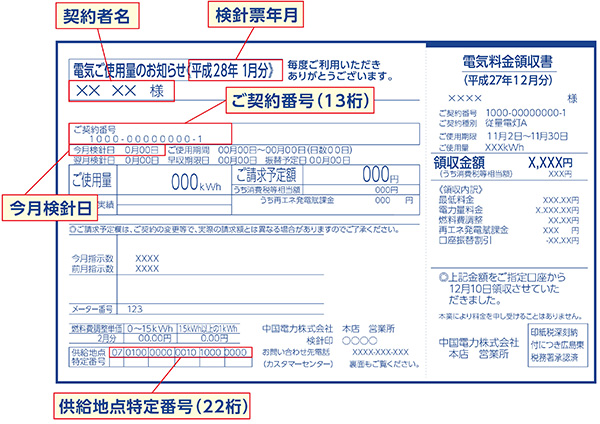Image resolution: width=600 pixels, height=424 pixels.
Task: Click the '燃料費調整' breakdown row
Action: click(509, 220)
